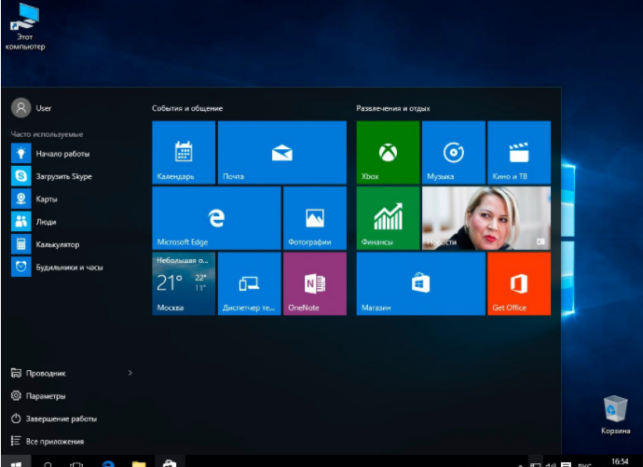Expand the Проводник submenu arrow
Image resolution: width=643 pixels, height=467 pixels.
(130, 373)
